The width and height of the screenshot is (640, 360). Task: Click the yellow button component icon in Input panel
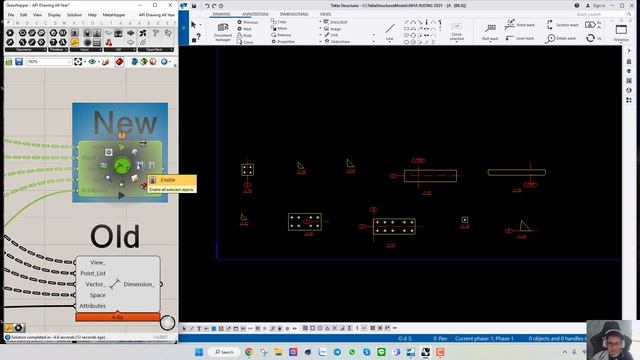[75, 42]
